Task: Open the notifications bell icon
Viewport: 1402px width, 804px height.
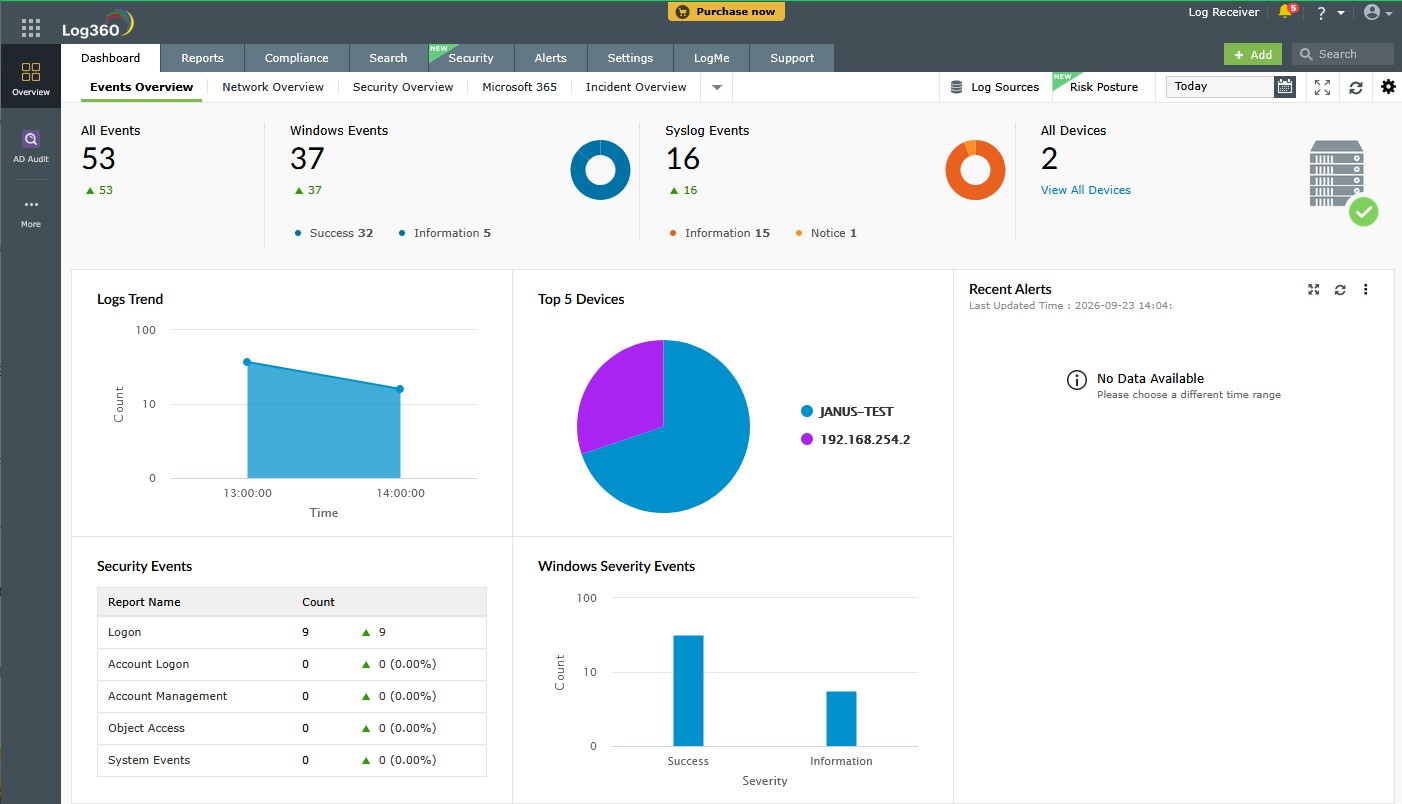Action: coord(1286,12)
